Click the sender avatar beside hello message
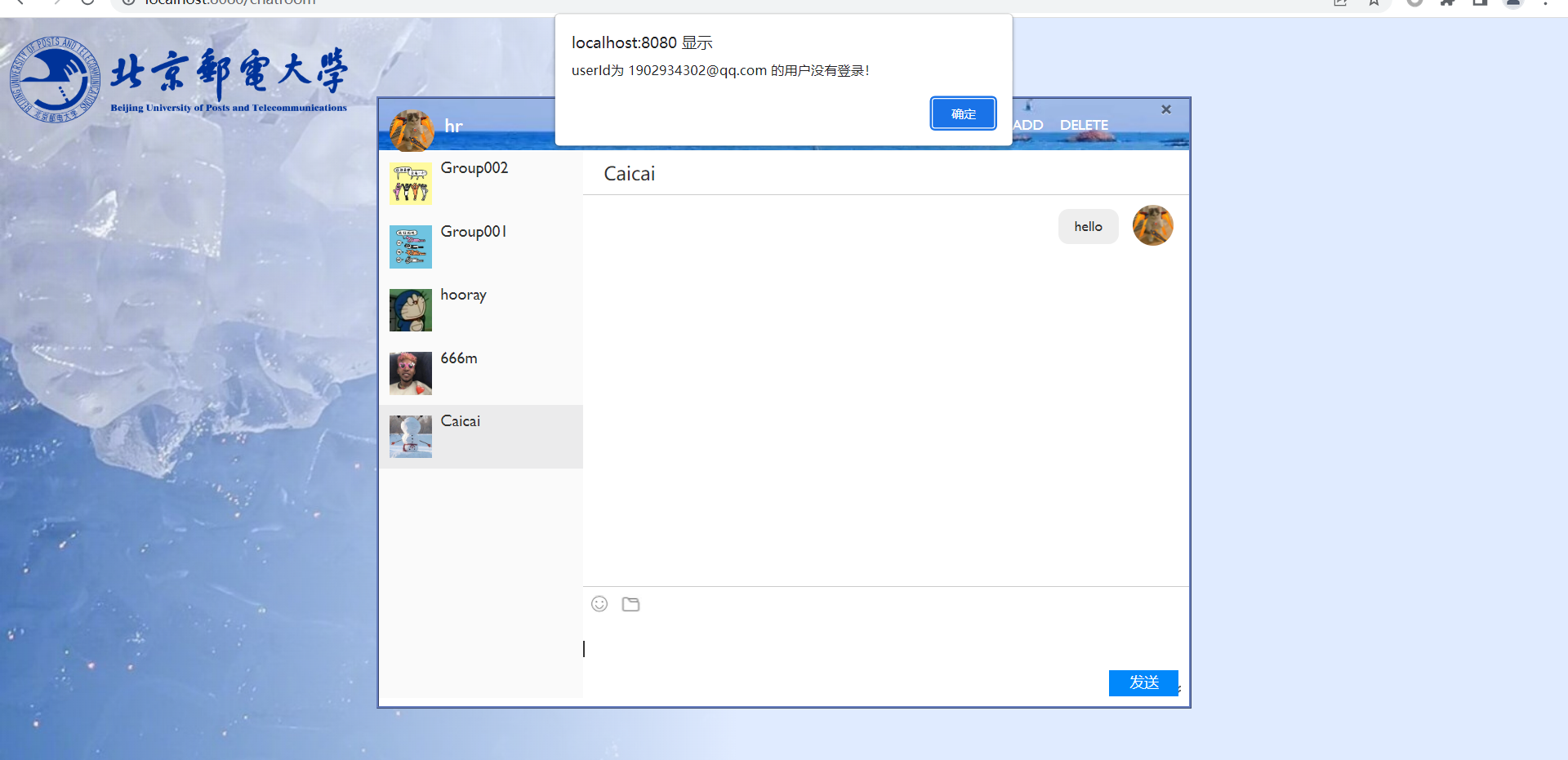Screen dimensions: 1568x760 coord(1152,225)
